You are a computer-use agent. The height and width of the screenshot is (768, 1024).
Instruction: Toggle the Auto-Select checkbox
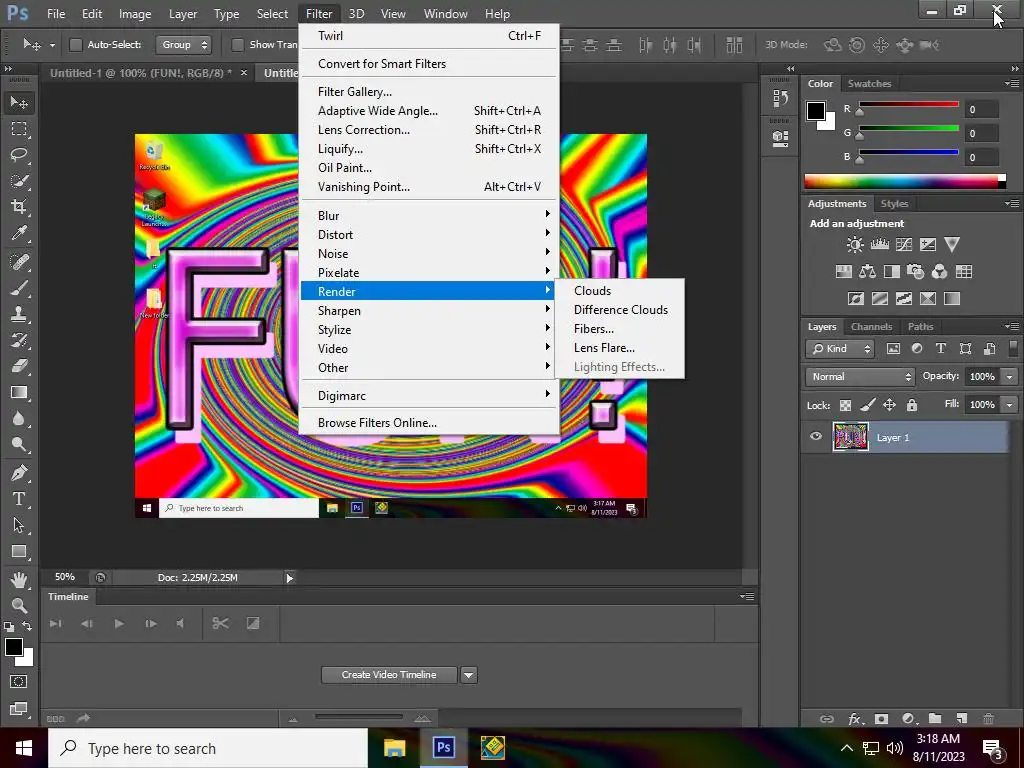[76, 45]
